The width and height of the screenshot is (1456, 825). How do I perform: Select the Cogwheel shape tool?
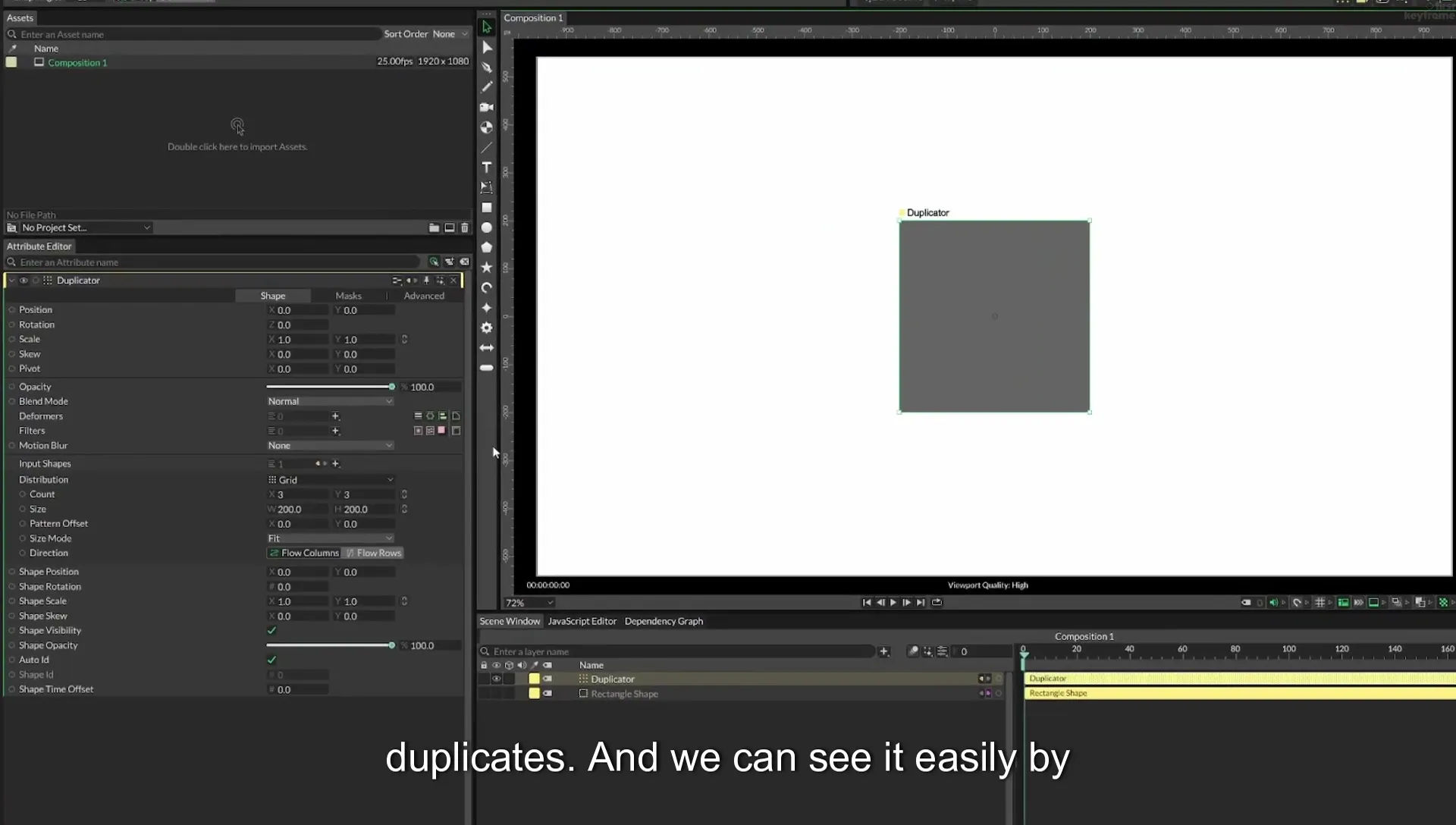pyautogui.click(x=487, y=328)
